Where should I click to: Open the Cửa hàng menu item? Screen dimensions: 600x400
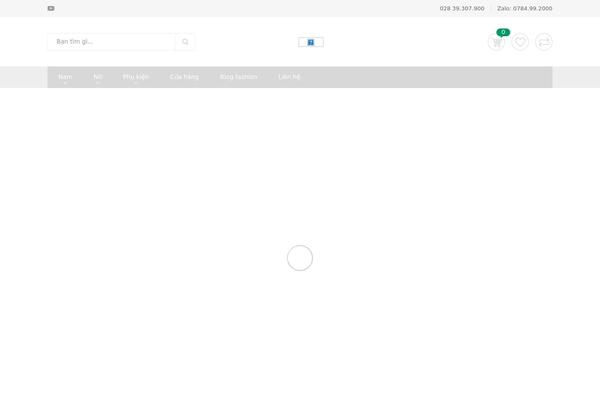click(x=184, y=77)
